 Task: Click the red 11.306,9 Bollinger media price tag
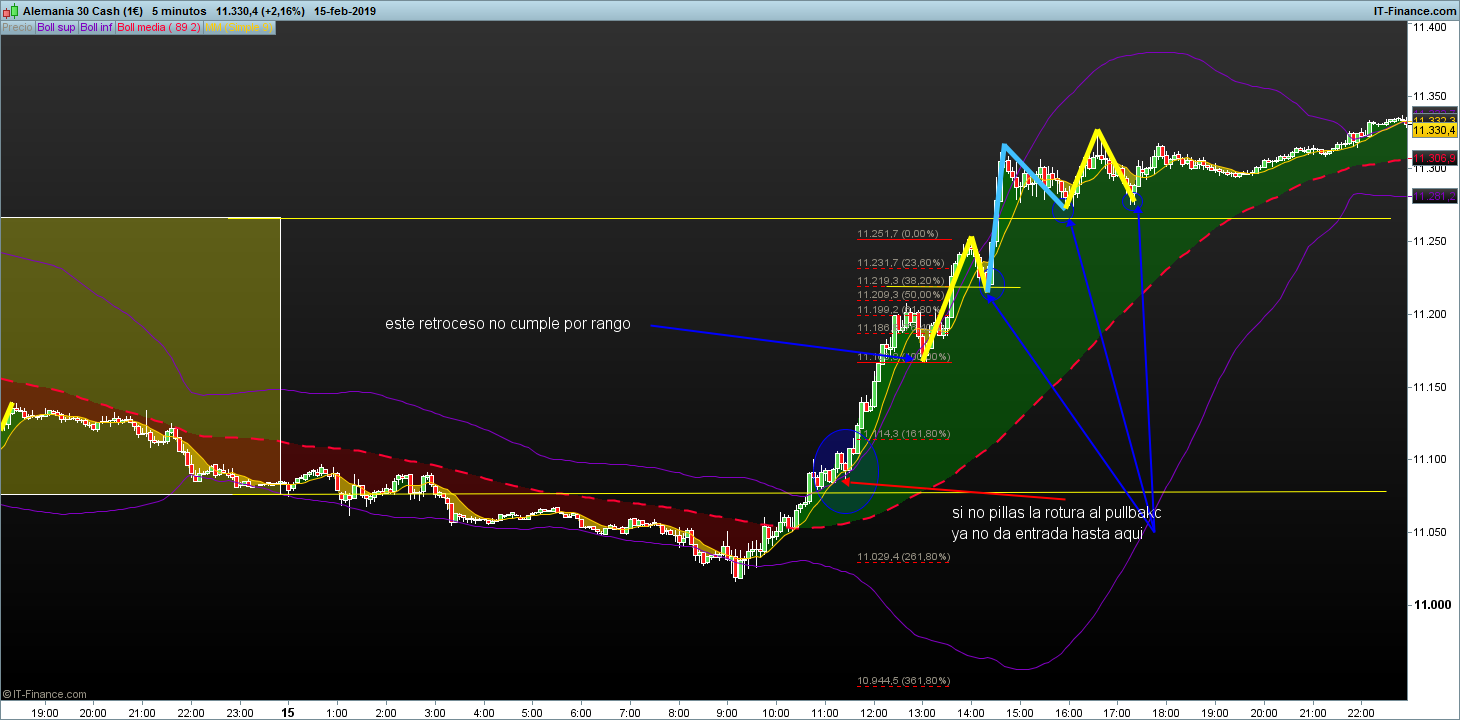coord(1434,158)
